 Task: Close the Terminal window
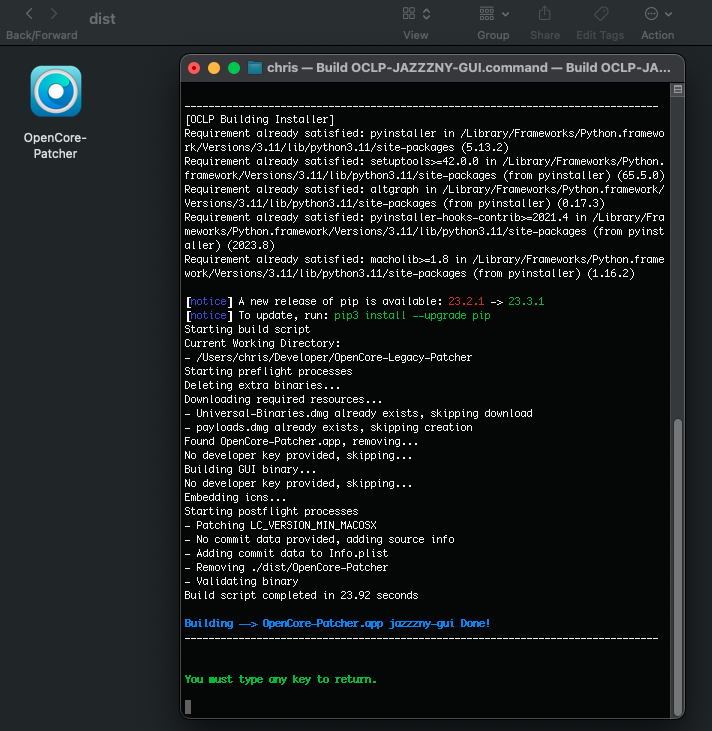(x=194, y=68)
